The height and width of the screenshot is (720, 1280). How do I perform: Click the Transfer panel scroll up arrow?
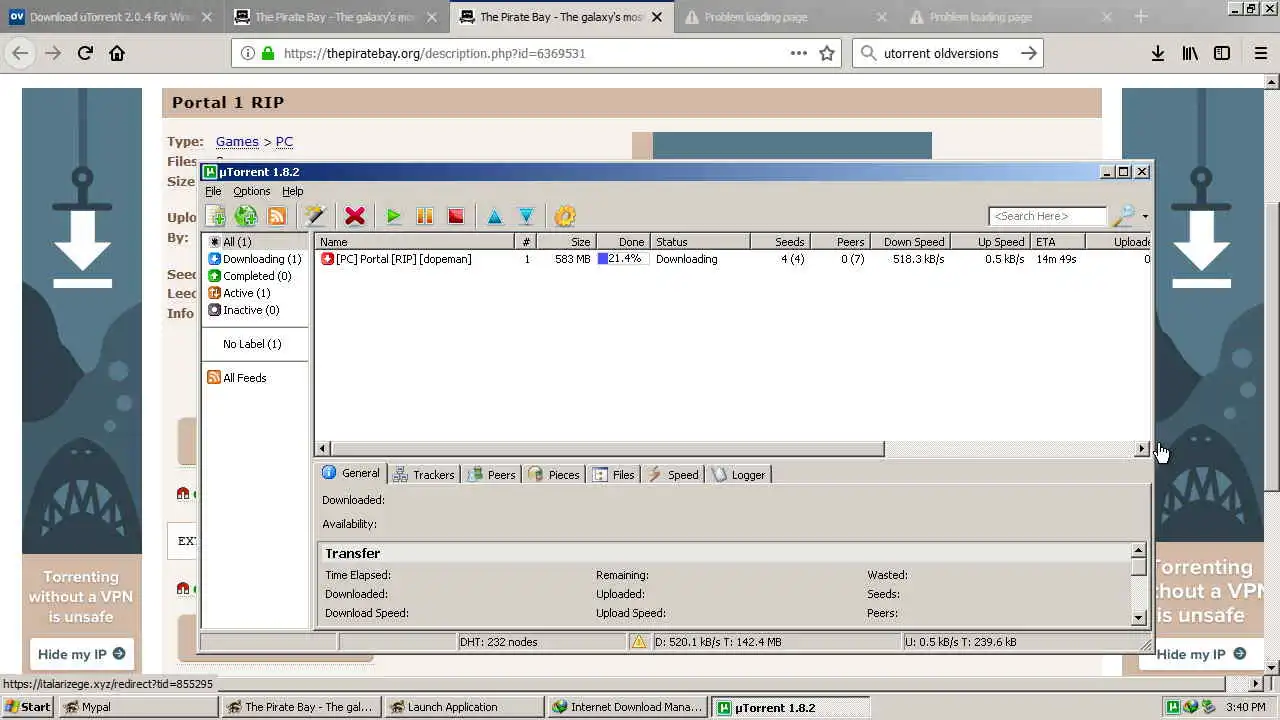click(x=1138, y=550)
